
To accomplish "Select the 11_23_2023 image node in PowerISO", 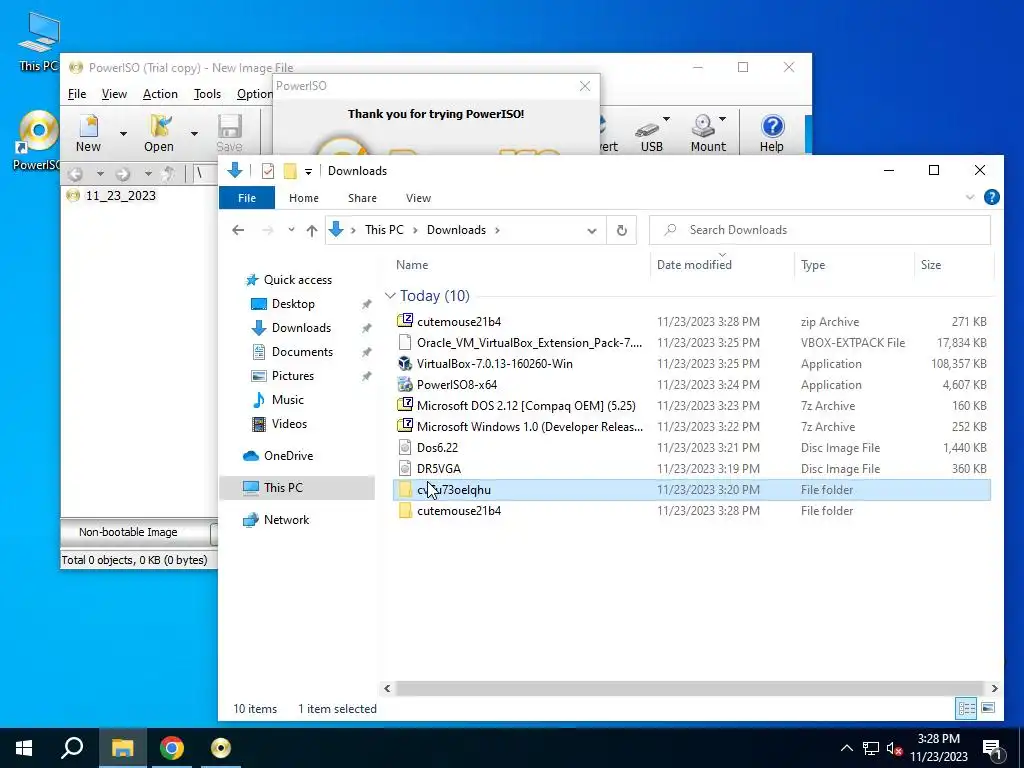I will click(x=120, y=195).
